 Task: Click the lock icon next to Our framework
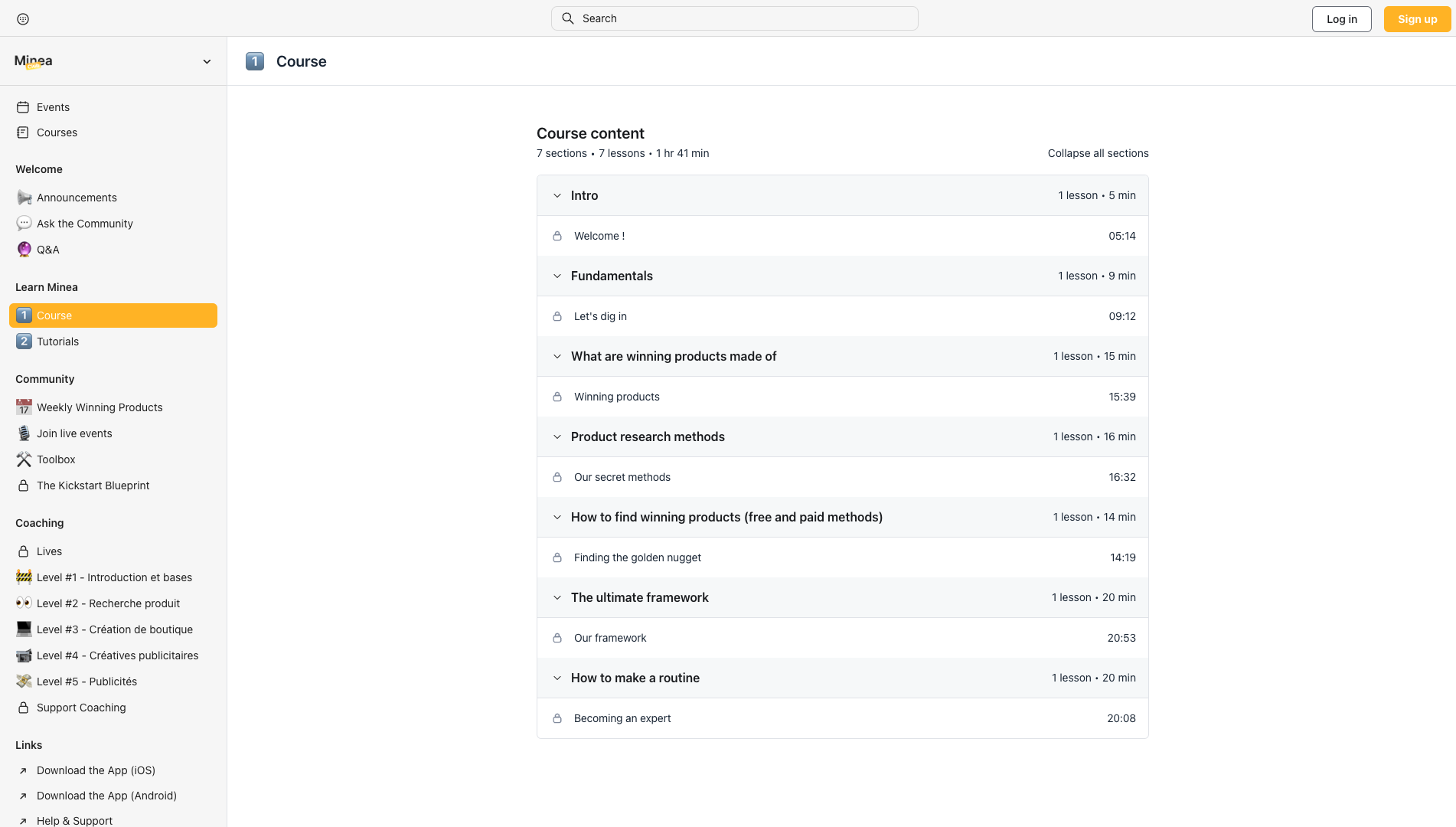coord(557,638)
